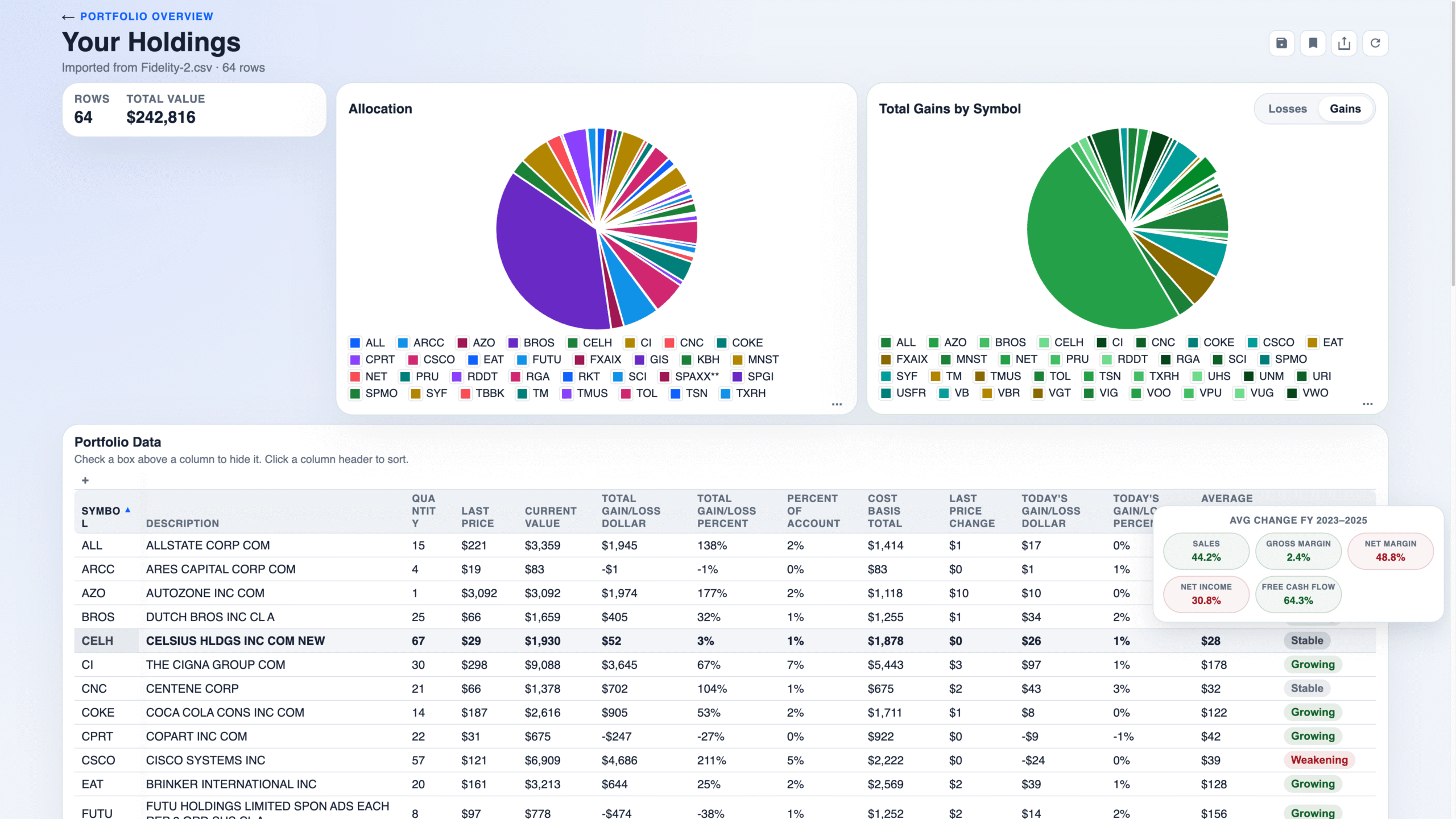Image resolution: width=1456 pixels, height=819 pixels.
Task: Click the back arrow beside Portfolio Overview
Action: [68, 17]
